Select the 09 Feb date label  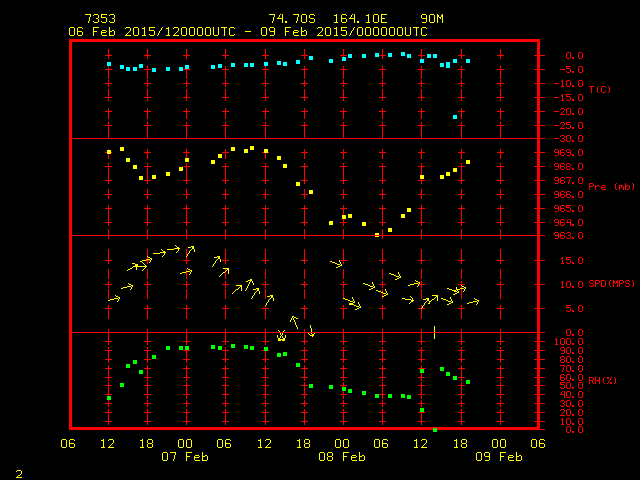point(499,457)
